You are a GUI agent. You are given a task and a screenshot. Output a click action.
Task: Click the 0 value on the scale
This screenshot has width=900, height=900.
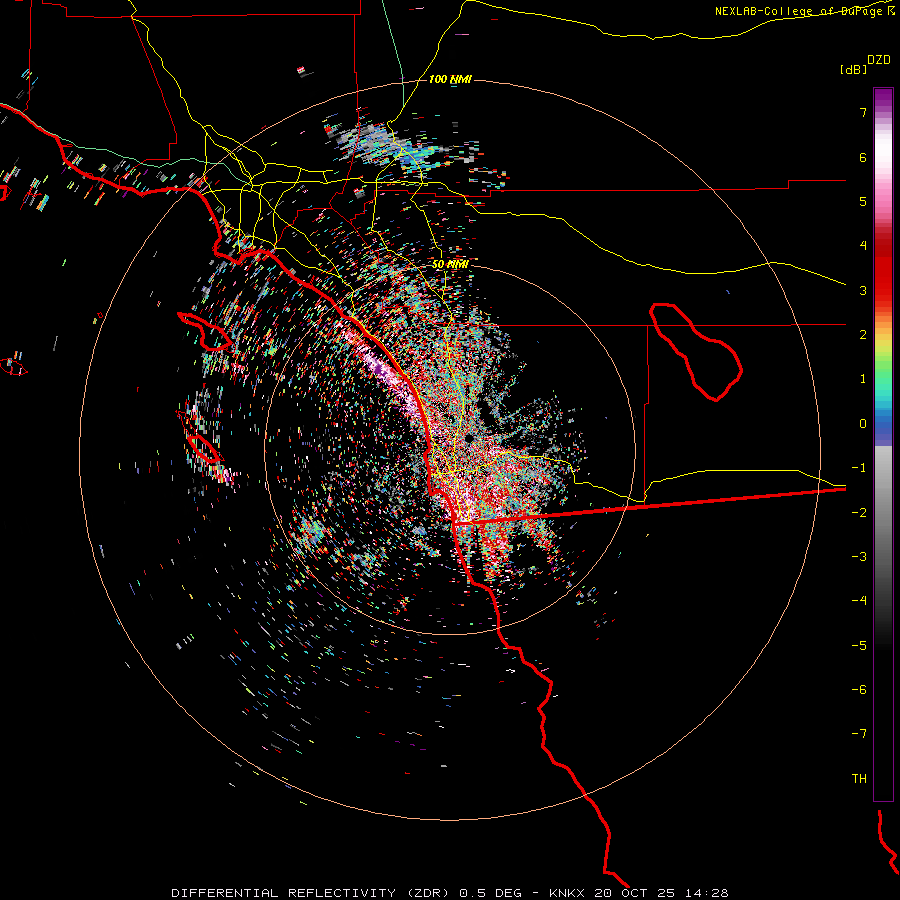(863, 424)
